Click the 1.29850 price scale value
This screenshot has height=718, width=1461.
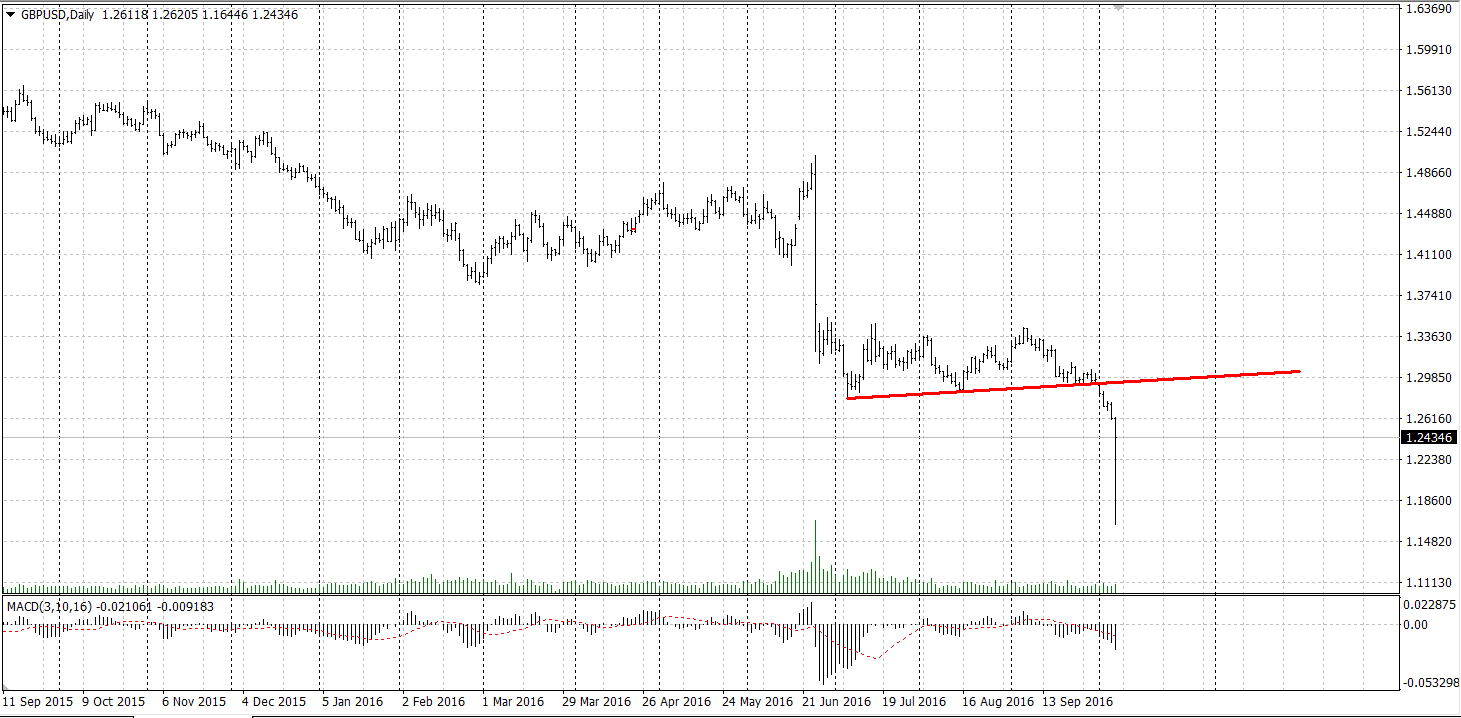(1428, 377)
